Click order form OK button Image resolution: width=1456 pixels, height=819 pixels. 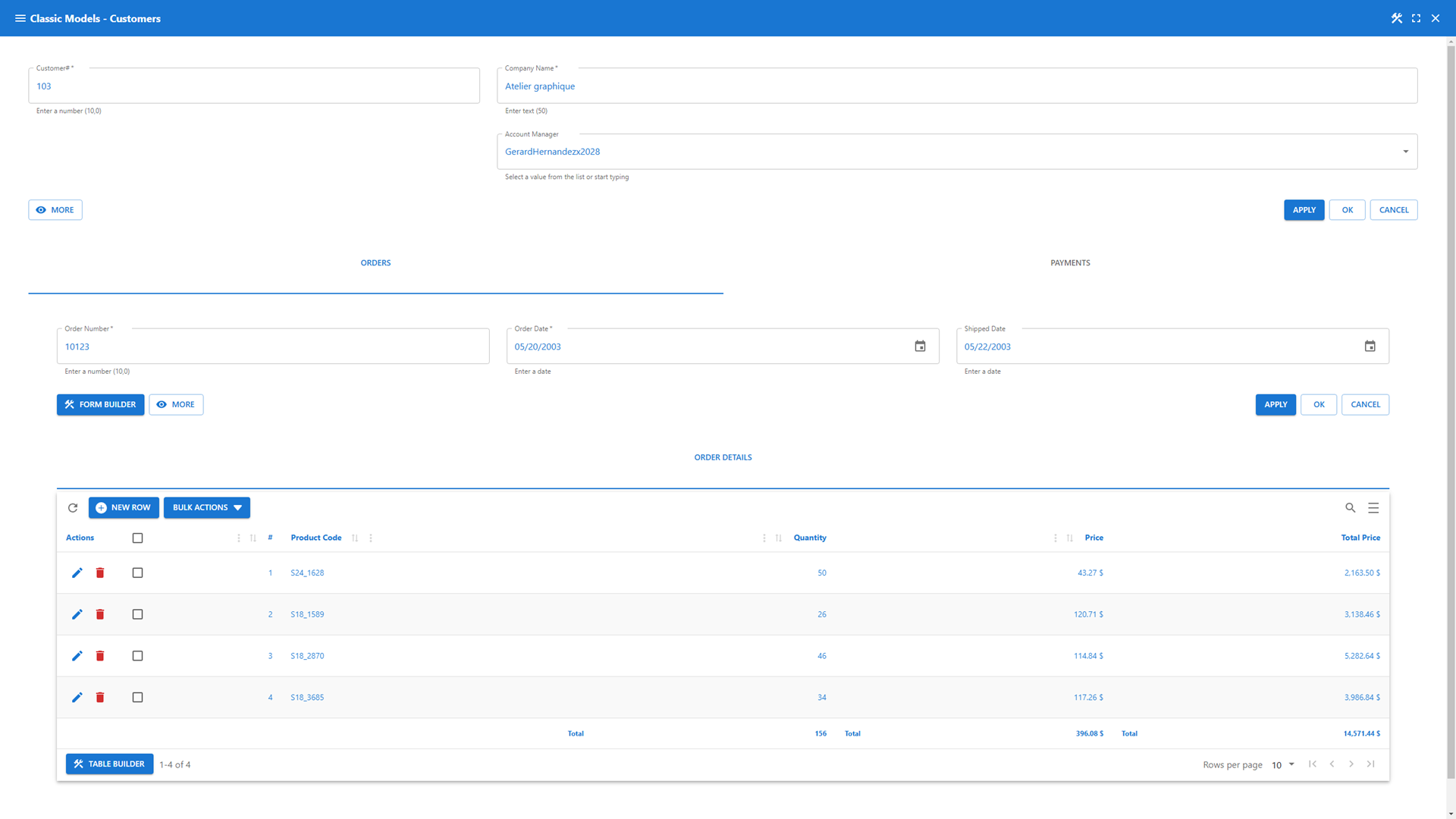1319,405
